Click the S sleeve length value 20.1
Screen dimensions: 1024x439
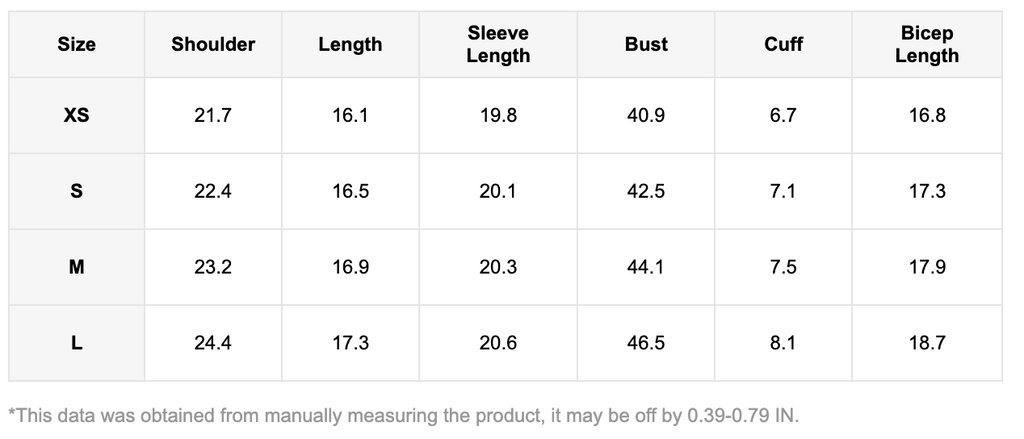pos(498,191)
